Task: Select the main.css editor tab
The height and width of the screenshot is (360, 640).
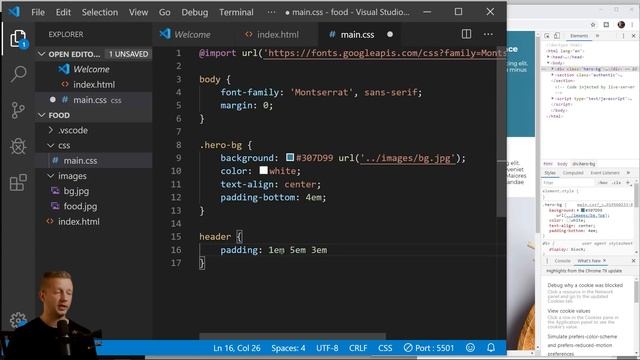Action: 359,34
